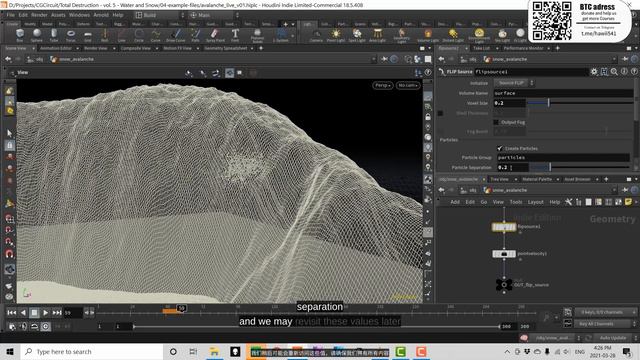This screenshot has height=360, width=640.
Task: Open the Build desktop dropdown
Action: 159,15
